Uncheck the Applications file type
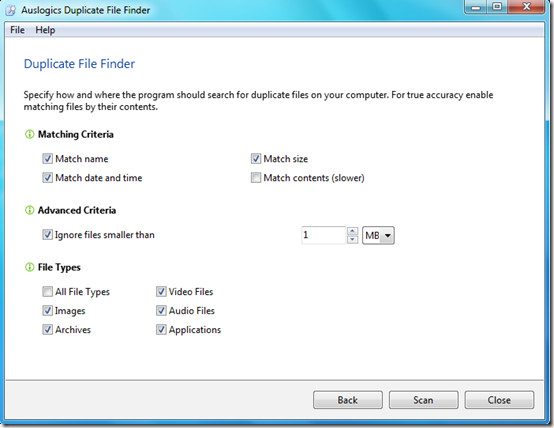This screenshot has height=428, width=554. [x=161, y=329]
